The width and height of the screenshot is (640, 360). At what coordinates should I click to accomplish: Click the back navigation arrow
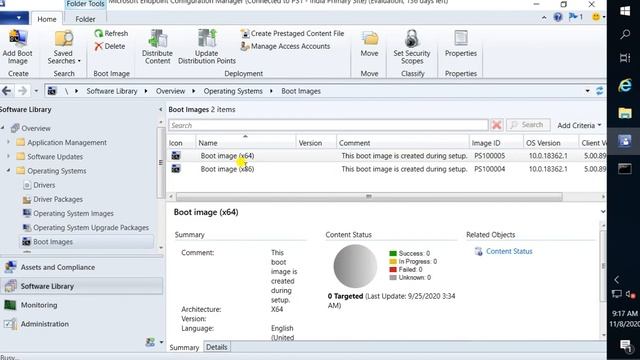point(7,91)
